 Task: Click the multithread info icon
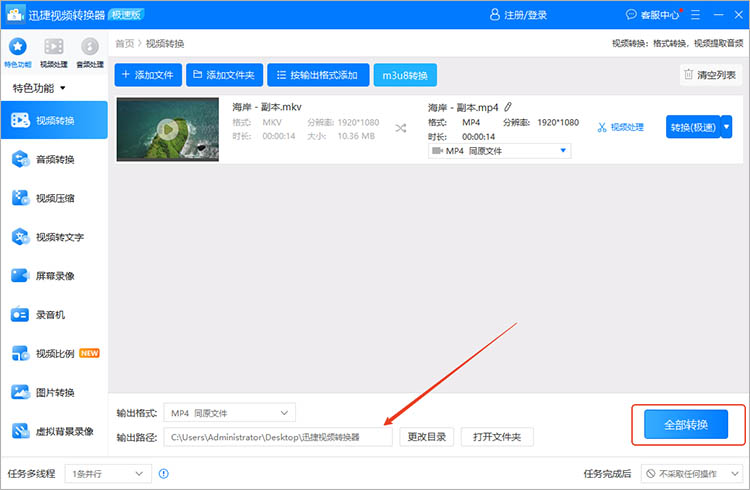coord(164,474)
